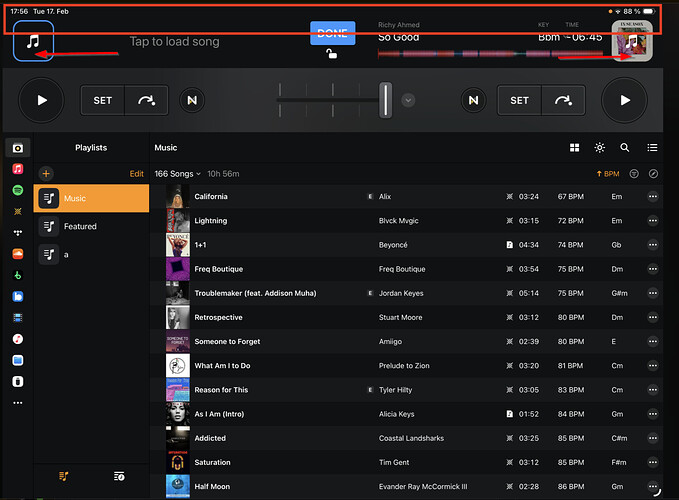This screenshot has width=679, height=500.
Task: Open the brightness/settings sun icon in library header
Action: [599, 148]
